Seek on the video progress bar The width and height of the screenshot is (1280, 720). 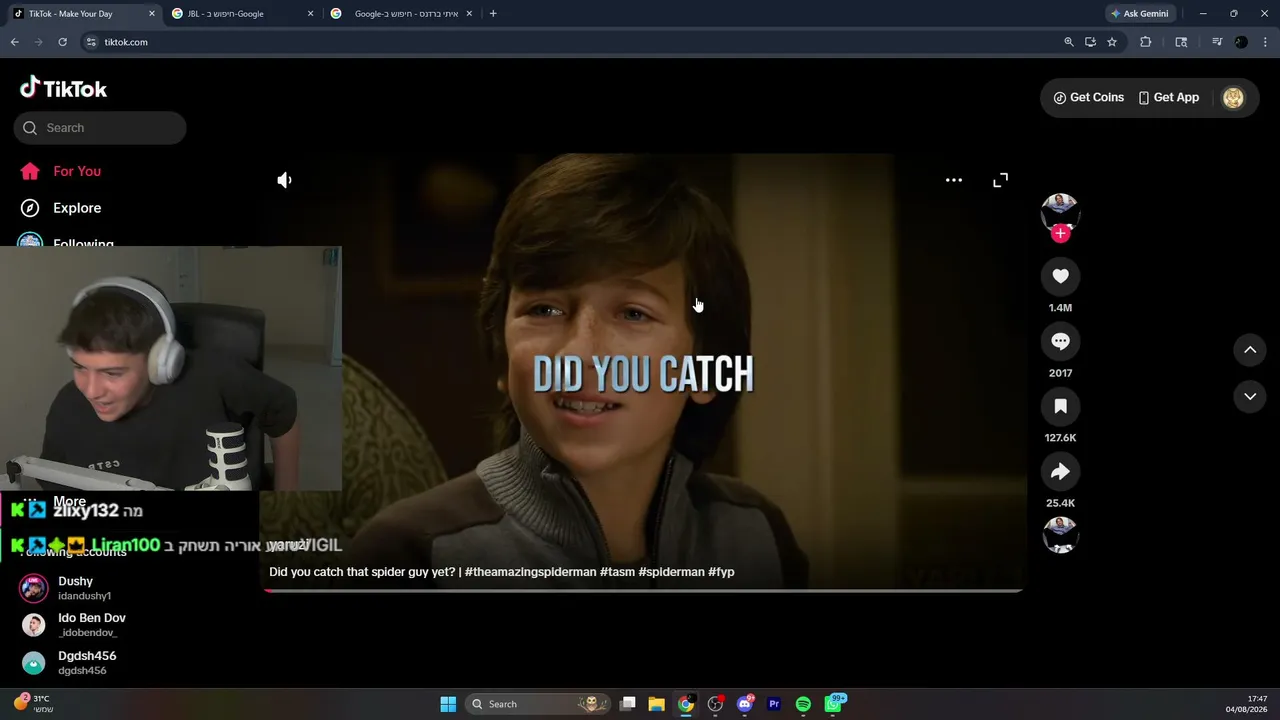point(643,590)
